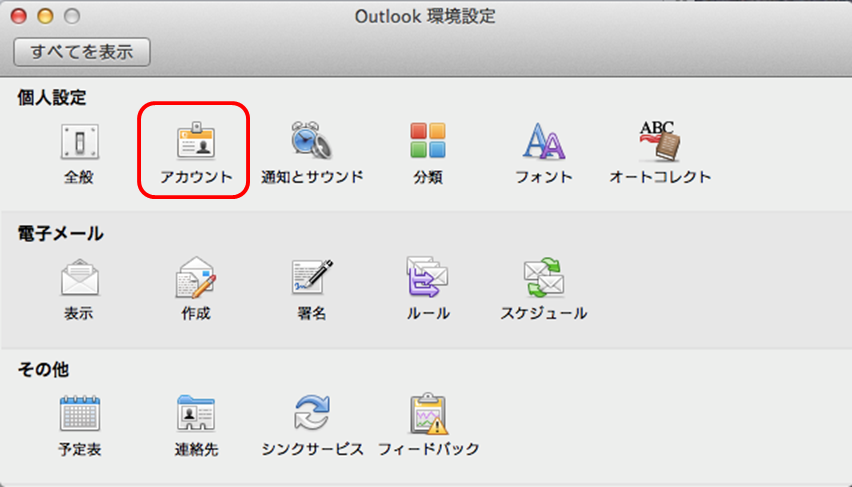Viewport: 852px width, 487px height.
Task: Open the 全般 (General) preferences icon
Action: point(79,143)
